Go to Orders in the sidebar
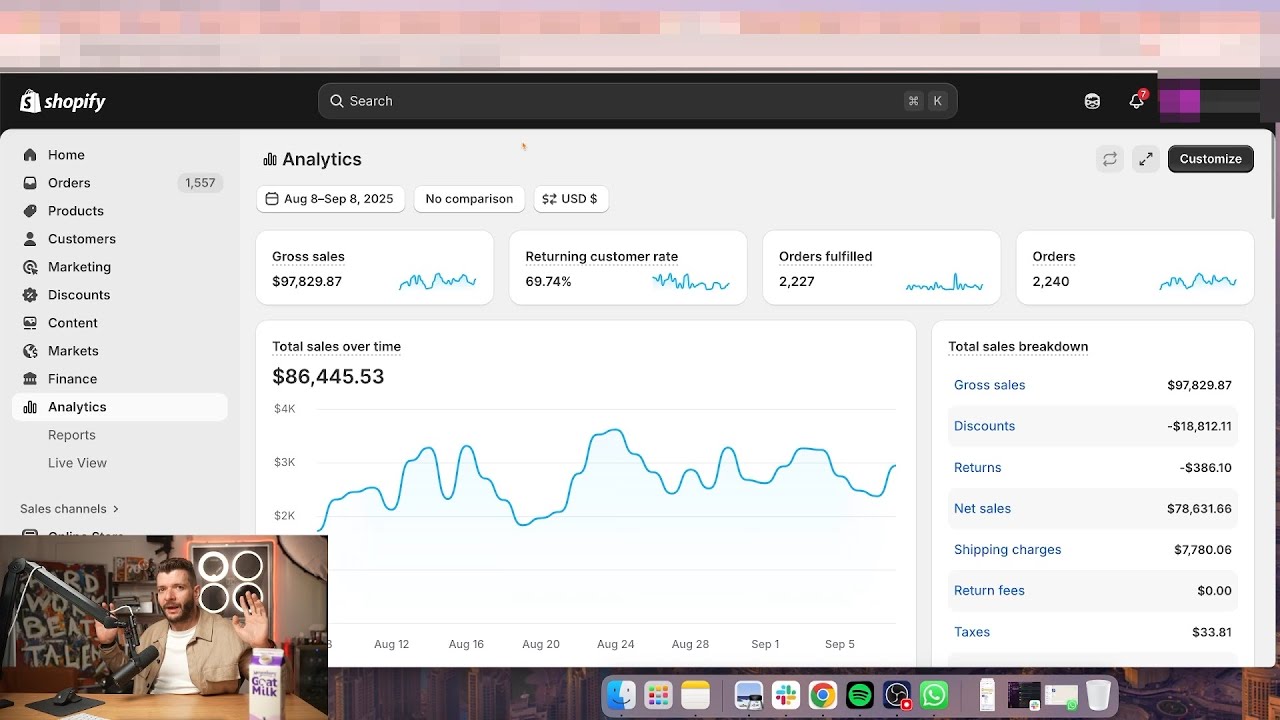This screenshot has width=1280, height=720. [x=69, y=183]
